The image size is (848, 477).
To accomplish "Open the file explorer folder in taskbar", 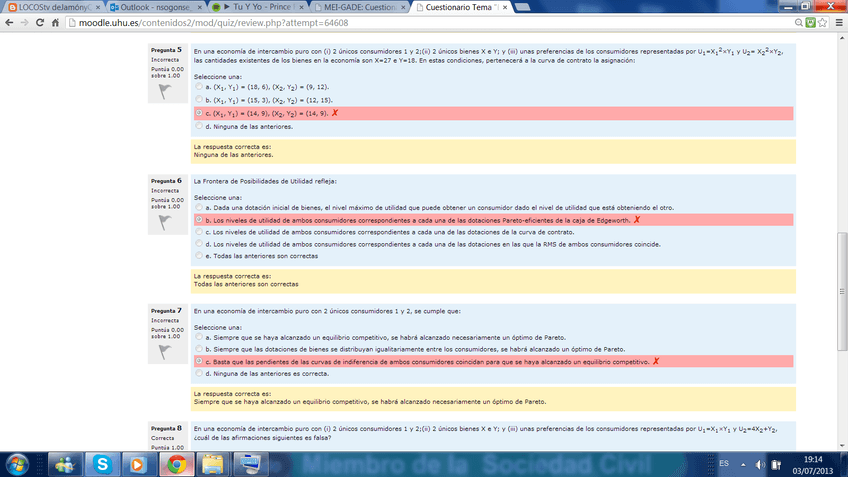I will click(213, 465).
